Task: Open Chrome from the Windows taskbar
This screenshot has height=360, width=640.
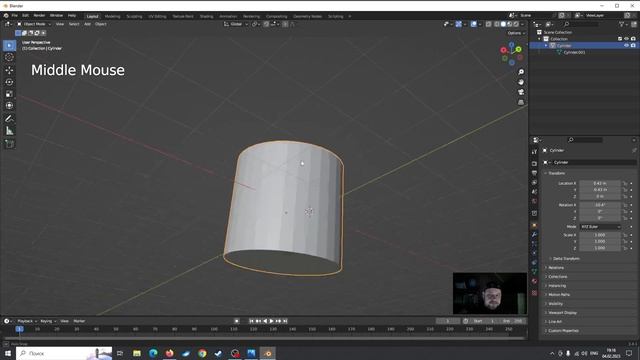Action: [202, 353]
